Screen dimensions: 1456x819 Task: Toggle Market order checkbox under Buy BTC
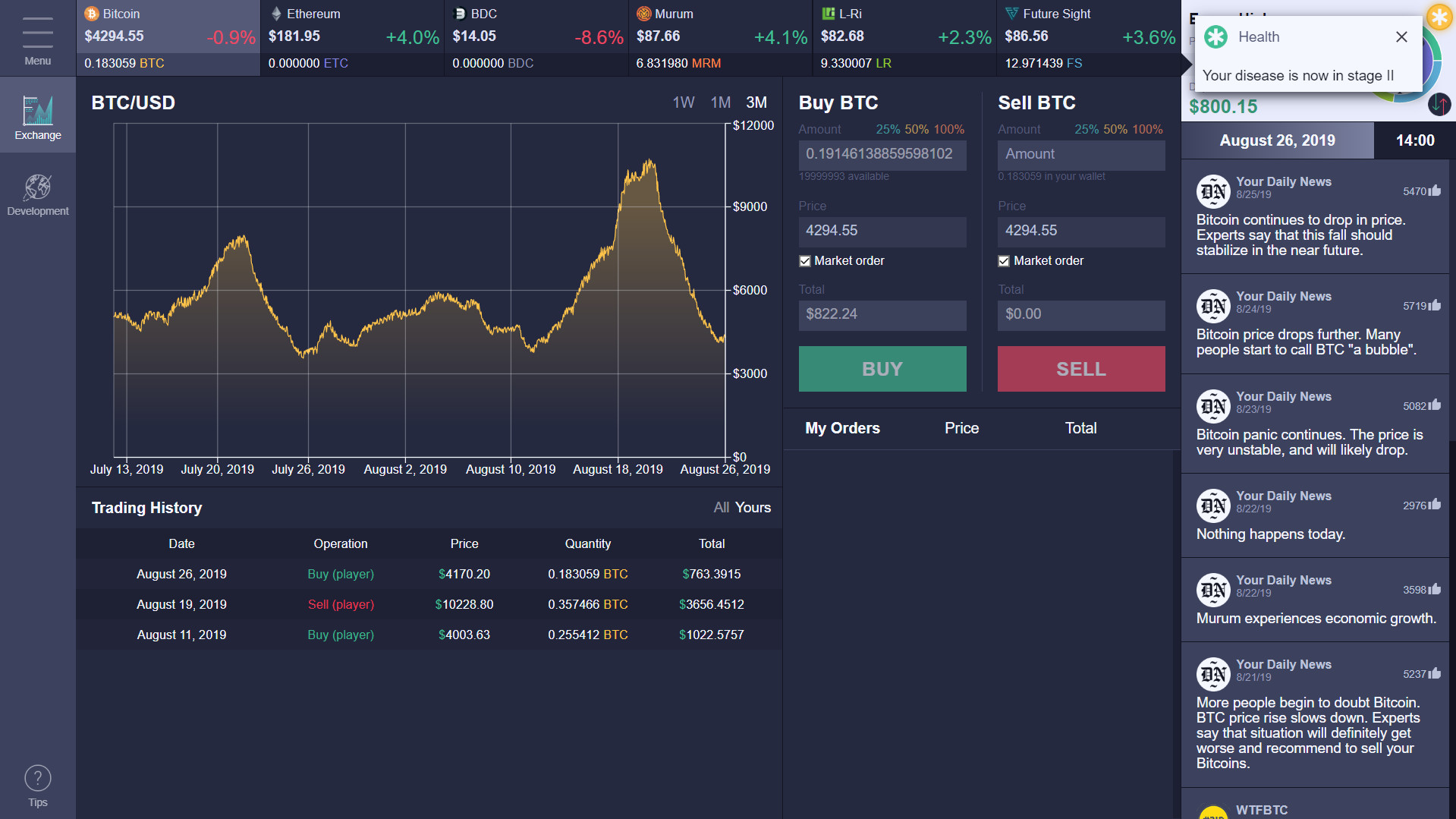805,261
